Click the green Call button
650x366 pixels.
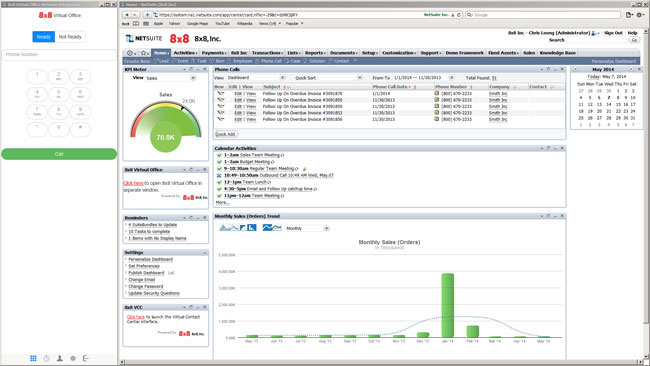[59, 154]
